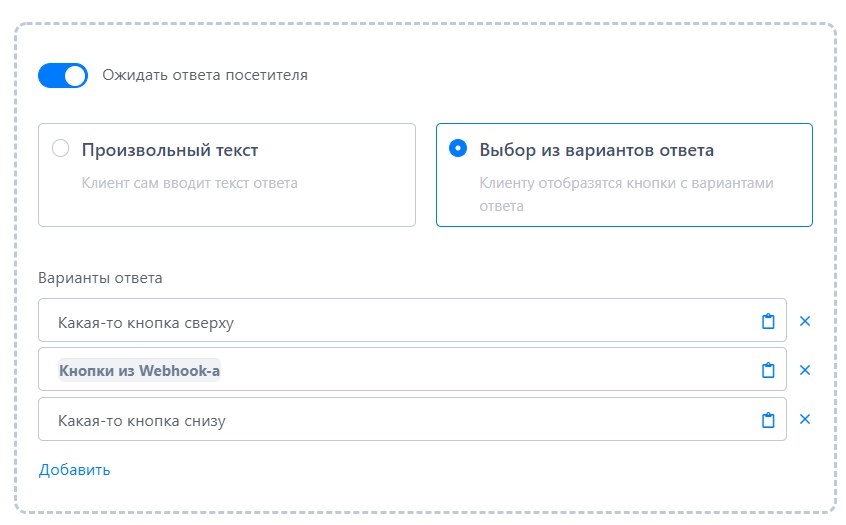Focus the "Какая-то кнопка снизу" text field

(x=400, y=421)
